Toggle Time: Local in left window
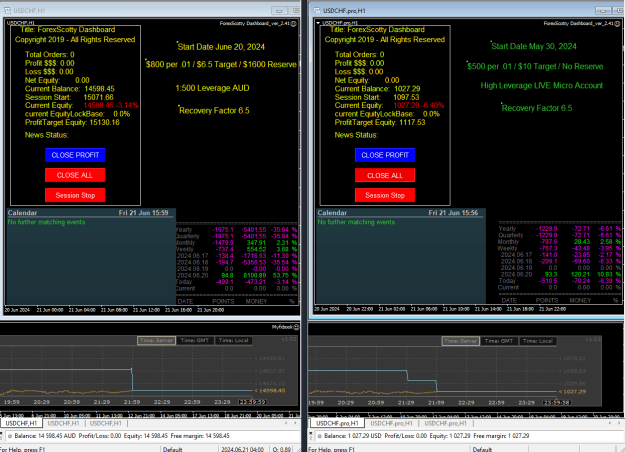 click(234, 340)
